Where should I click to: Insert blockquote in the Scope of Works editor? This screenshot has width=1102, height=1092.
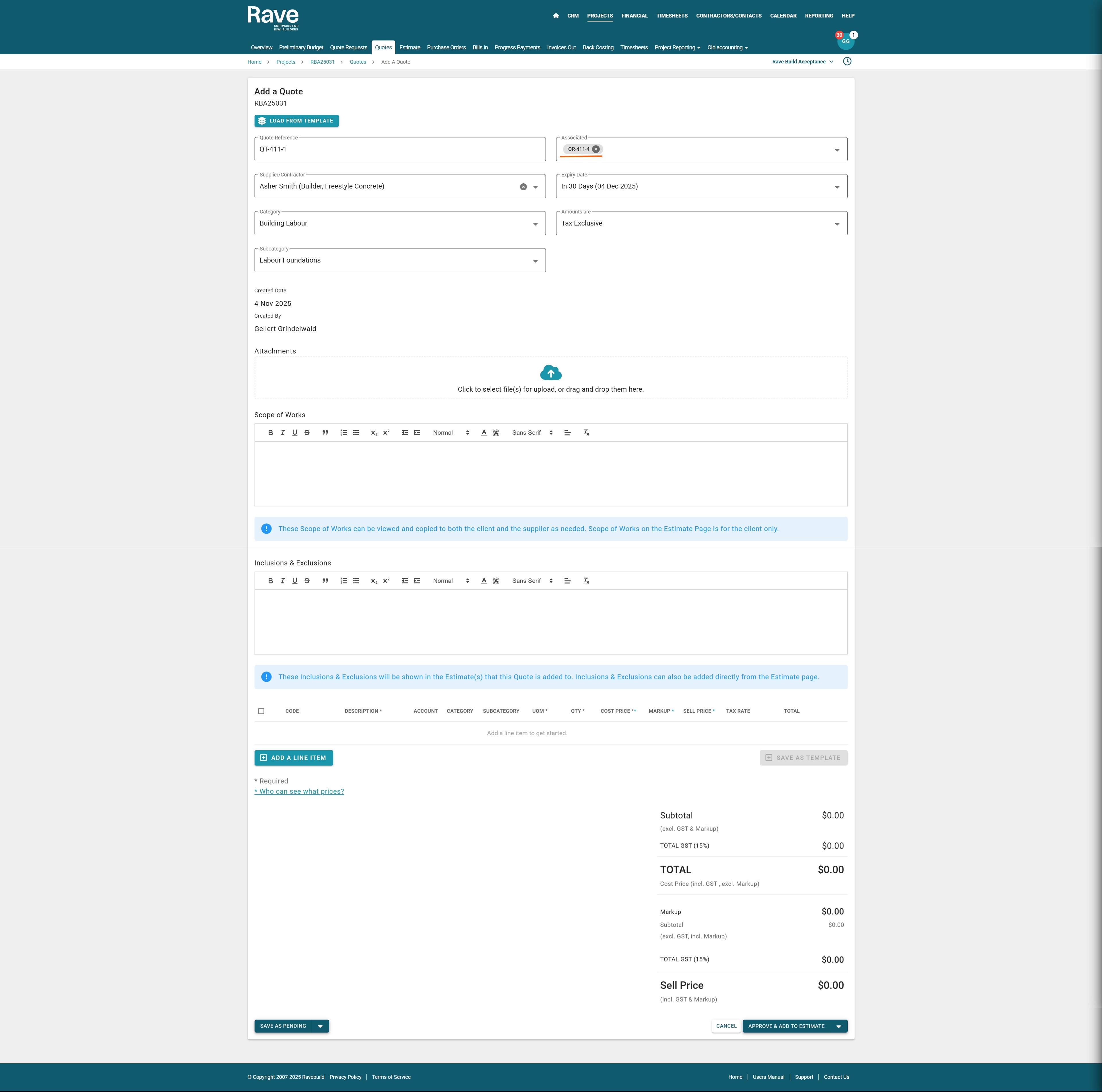point(325,433)
